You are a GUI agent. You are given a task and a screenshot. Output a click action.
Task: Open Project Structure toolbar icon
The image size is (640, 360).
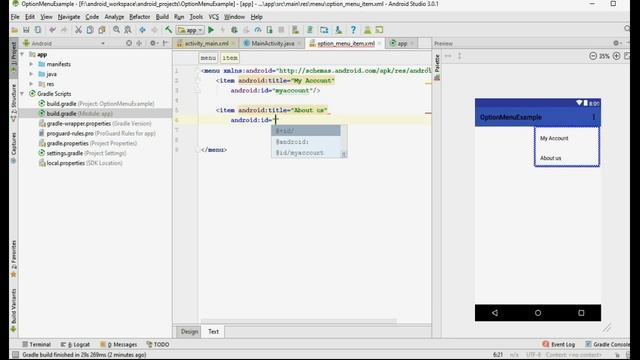324,30
